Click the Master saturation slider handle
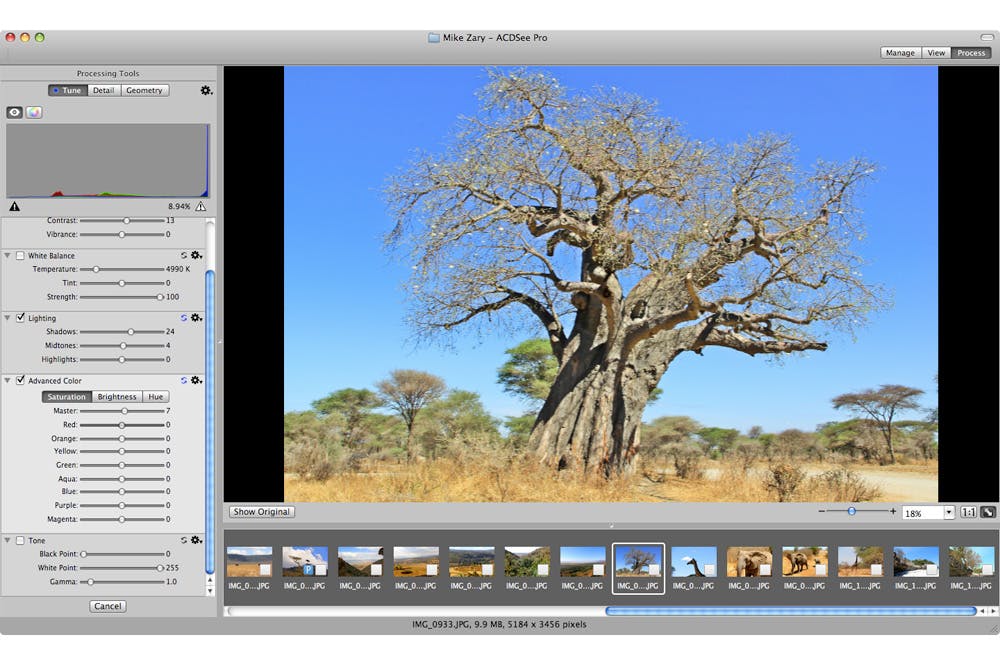Screen dimensions: 1000x667 coord(124,411)
